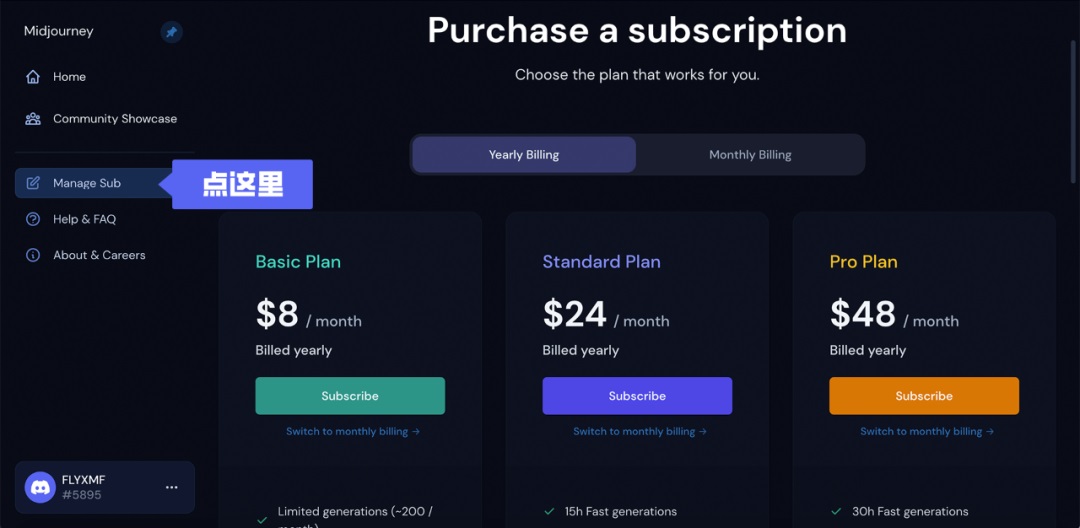Click the Manage Sub edit icon
The image size is (1080, 528).
click(x=33, y=183)
